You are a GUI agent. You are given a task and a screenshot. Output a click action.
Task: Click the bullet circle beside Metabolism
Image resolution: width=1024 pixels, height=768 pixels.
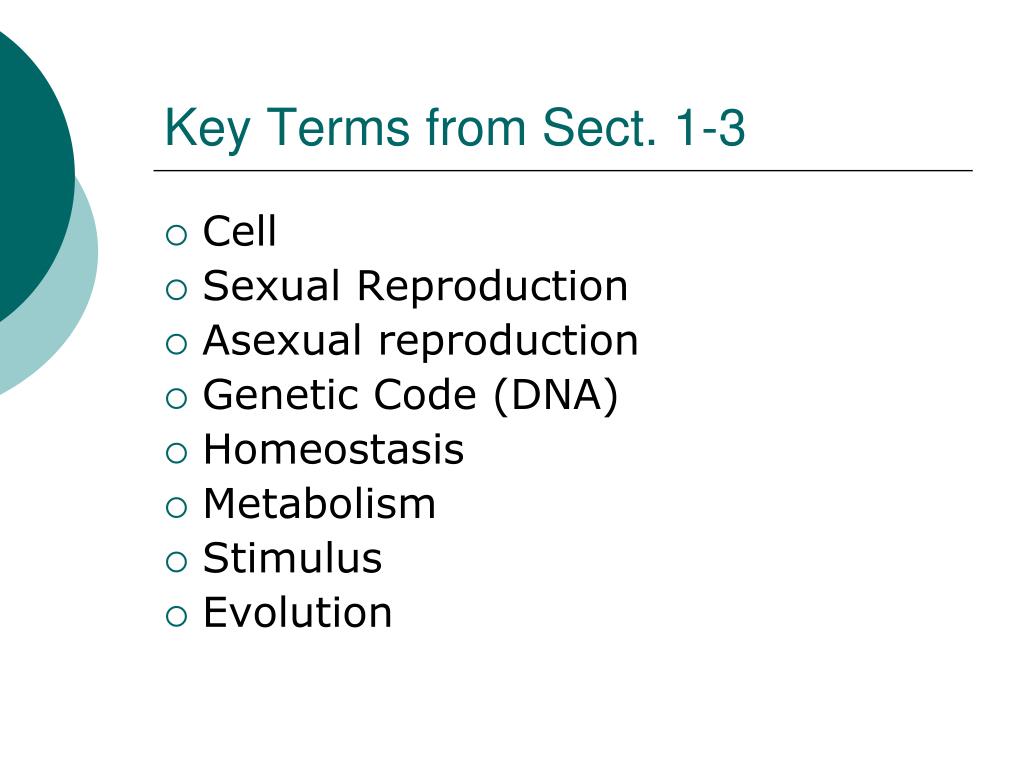176,507
